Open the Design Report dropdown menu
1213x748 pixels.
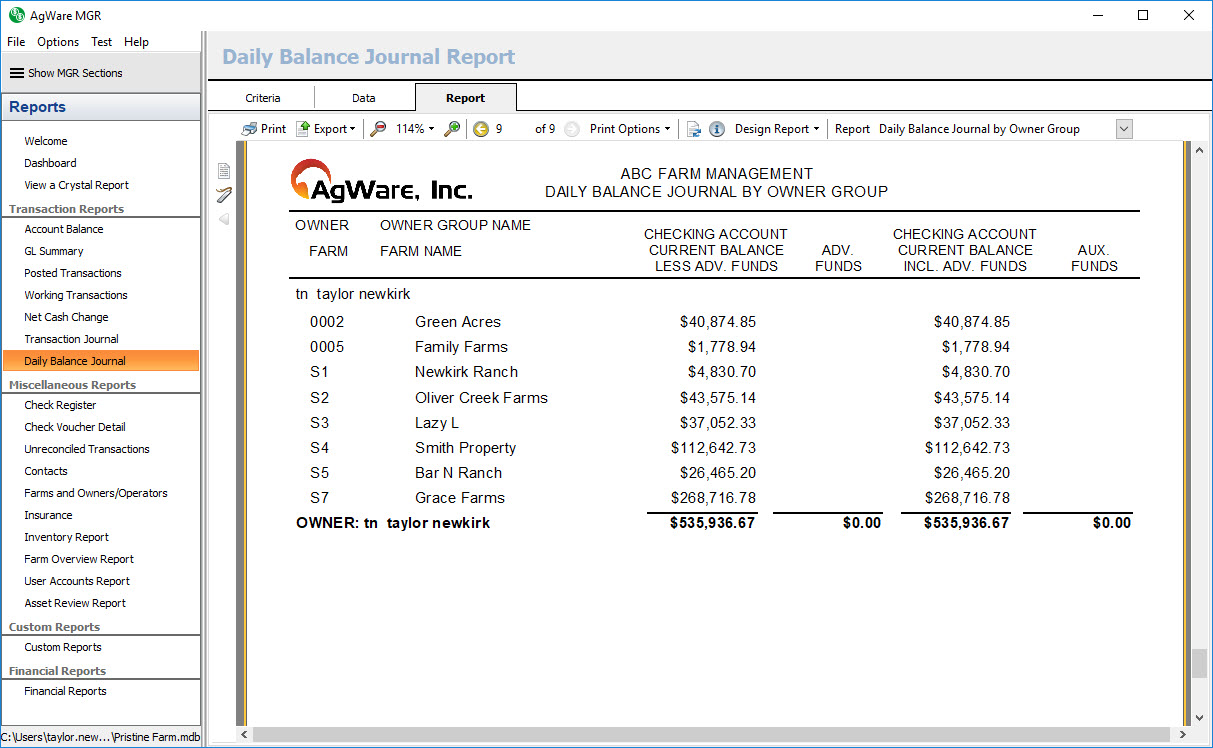tap(777, 129)
